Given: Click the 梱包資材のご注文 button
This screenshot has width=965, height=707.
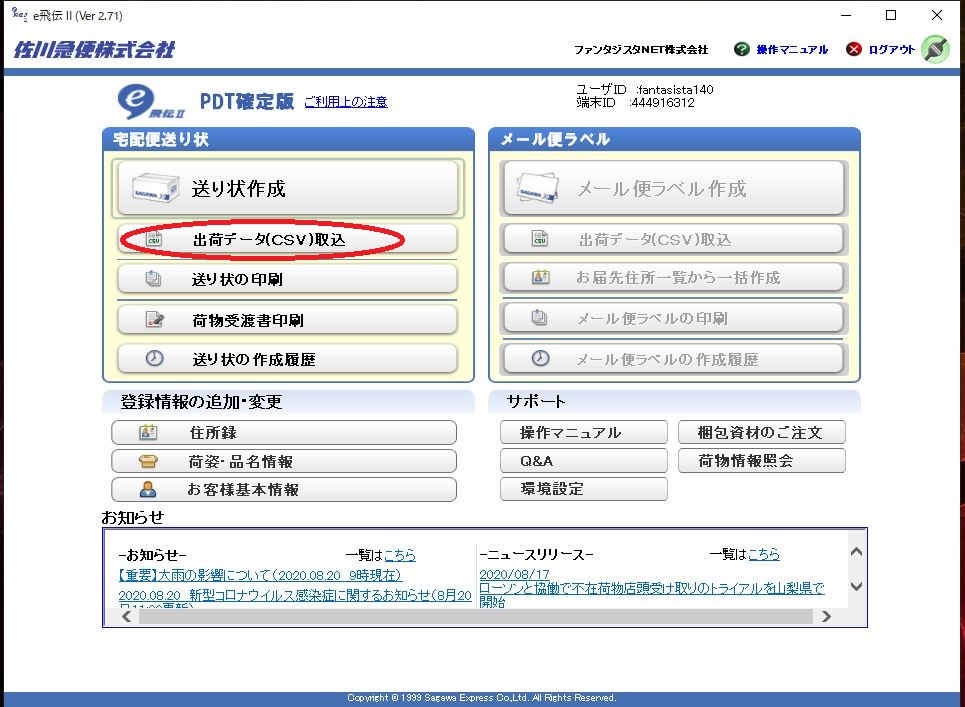Looking at the screenshot, I should (x=760, y=433).
